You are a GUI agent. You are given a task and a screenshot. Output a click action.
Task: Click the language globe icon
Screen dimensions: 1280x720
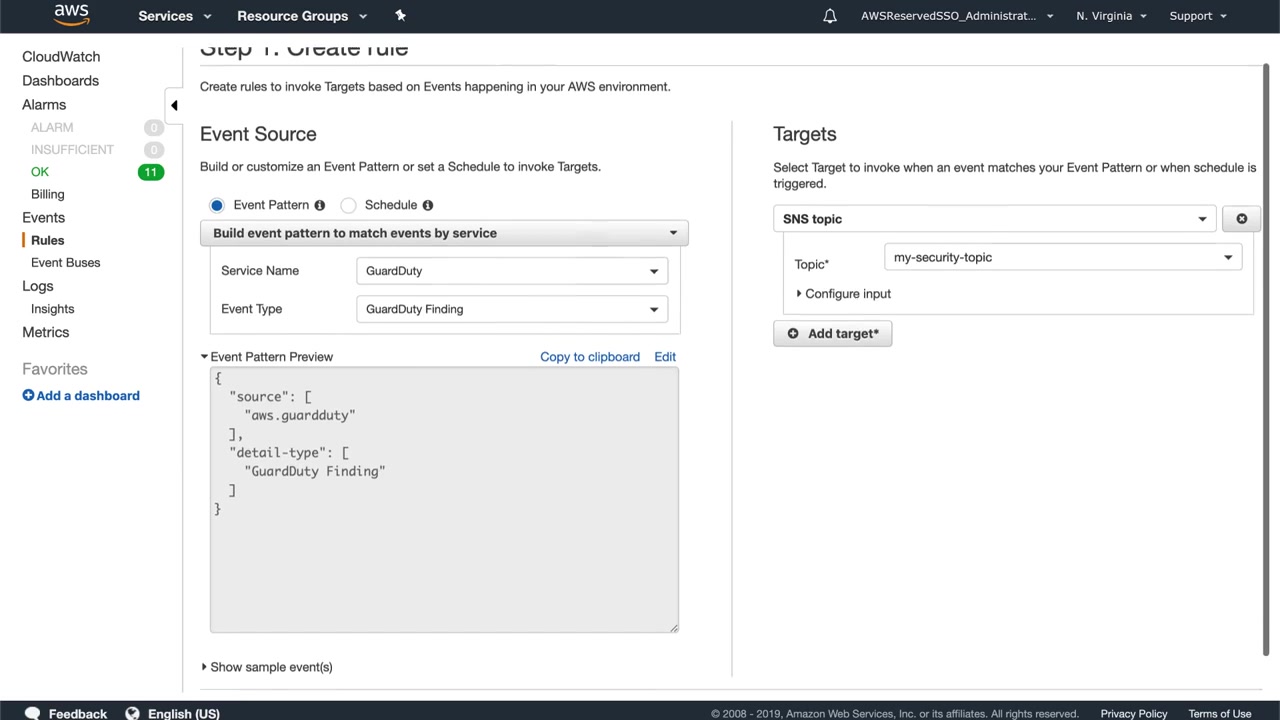click(x=132, y=713)
